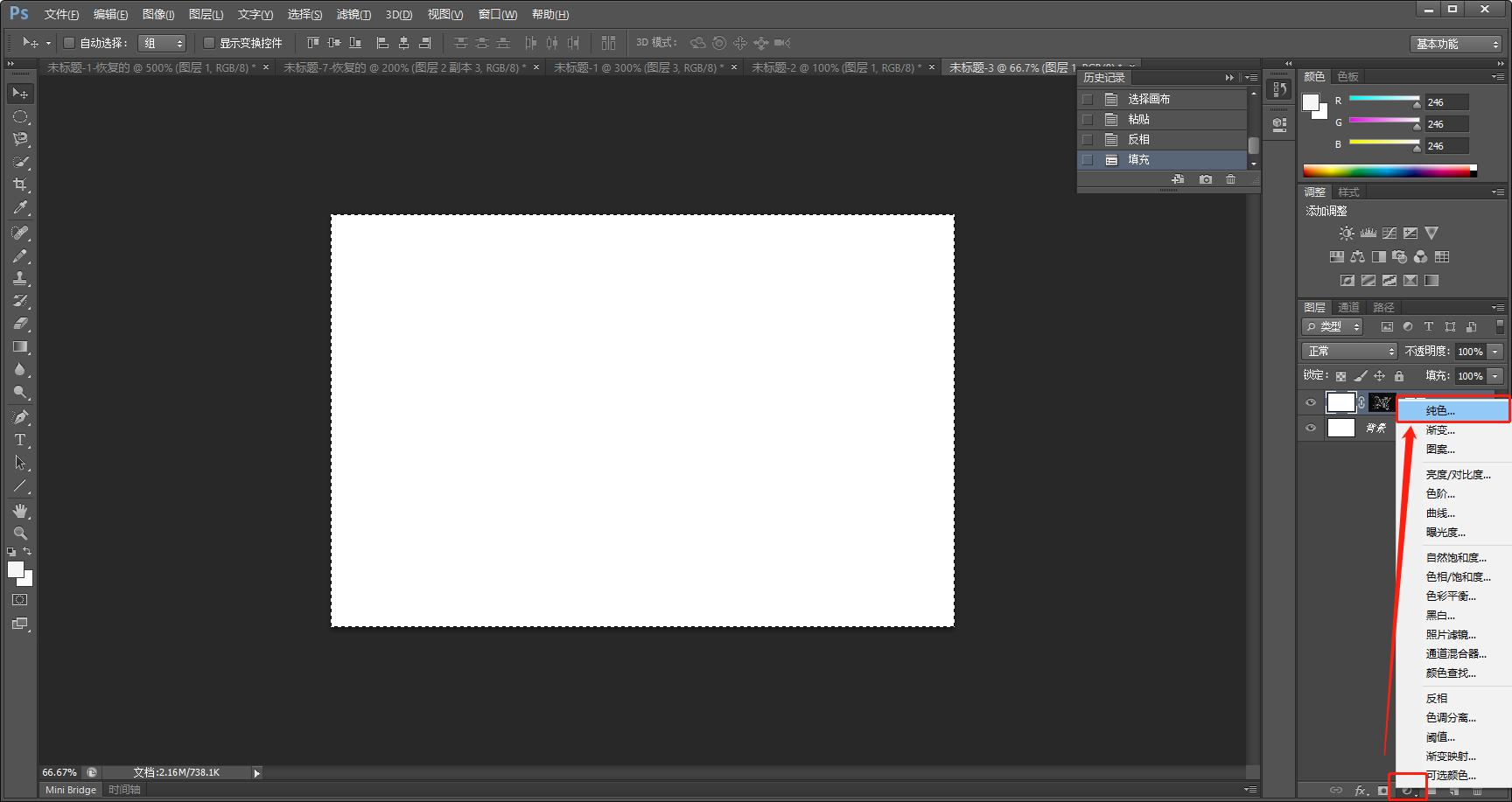
Task: Open the 基本功能 workspace dropdown
Action: (x=1456, y=44)
